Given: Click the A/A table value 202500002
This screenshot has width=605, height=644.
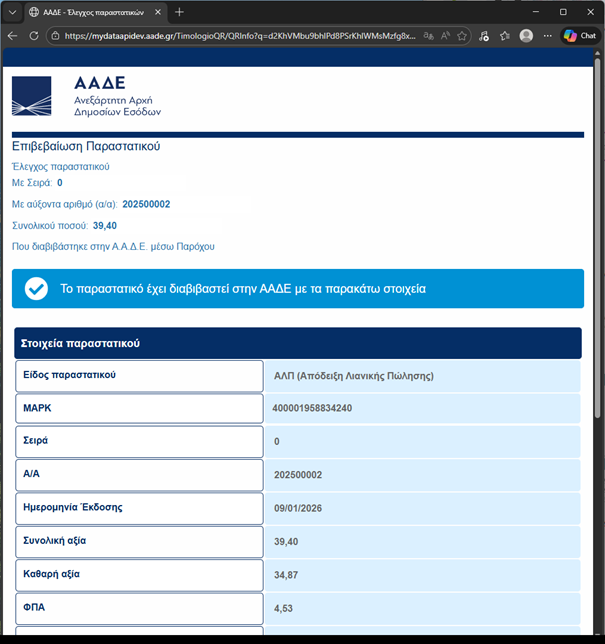Looking at the screenshot, I should coord(298,475).
